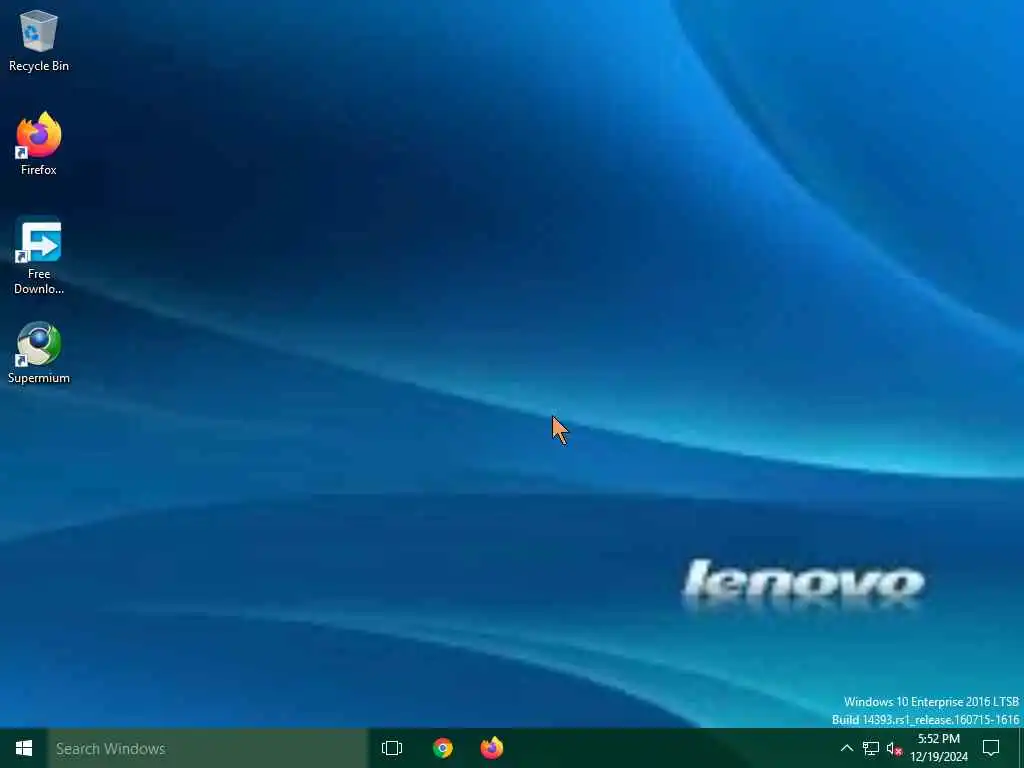Select the Firefox desktop shortcut
This screenshot has width=1024, height=768.
39,144
